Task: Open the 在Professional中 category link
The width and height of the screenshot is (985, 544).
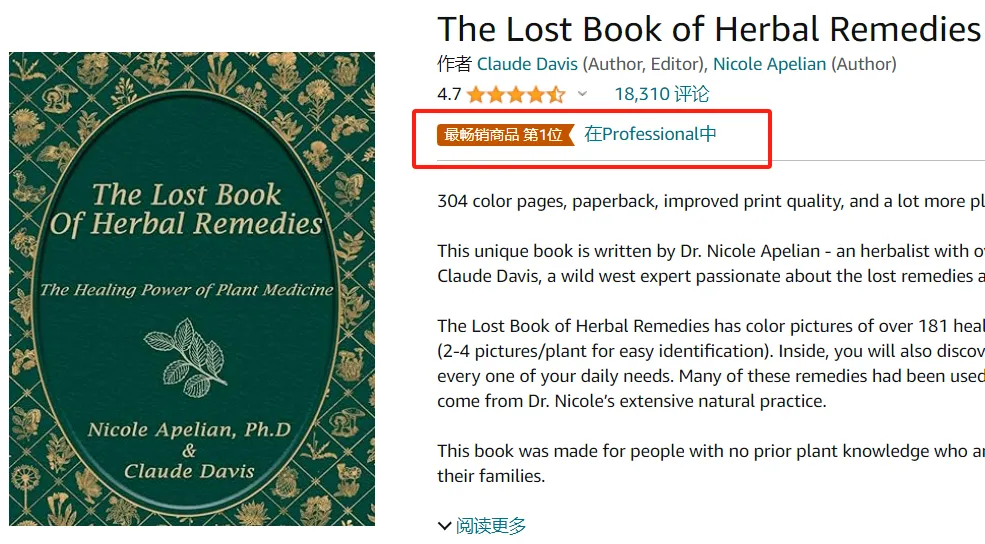Action: click(x=650, y=134)
